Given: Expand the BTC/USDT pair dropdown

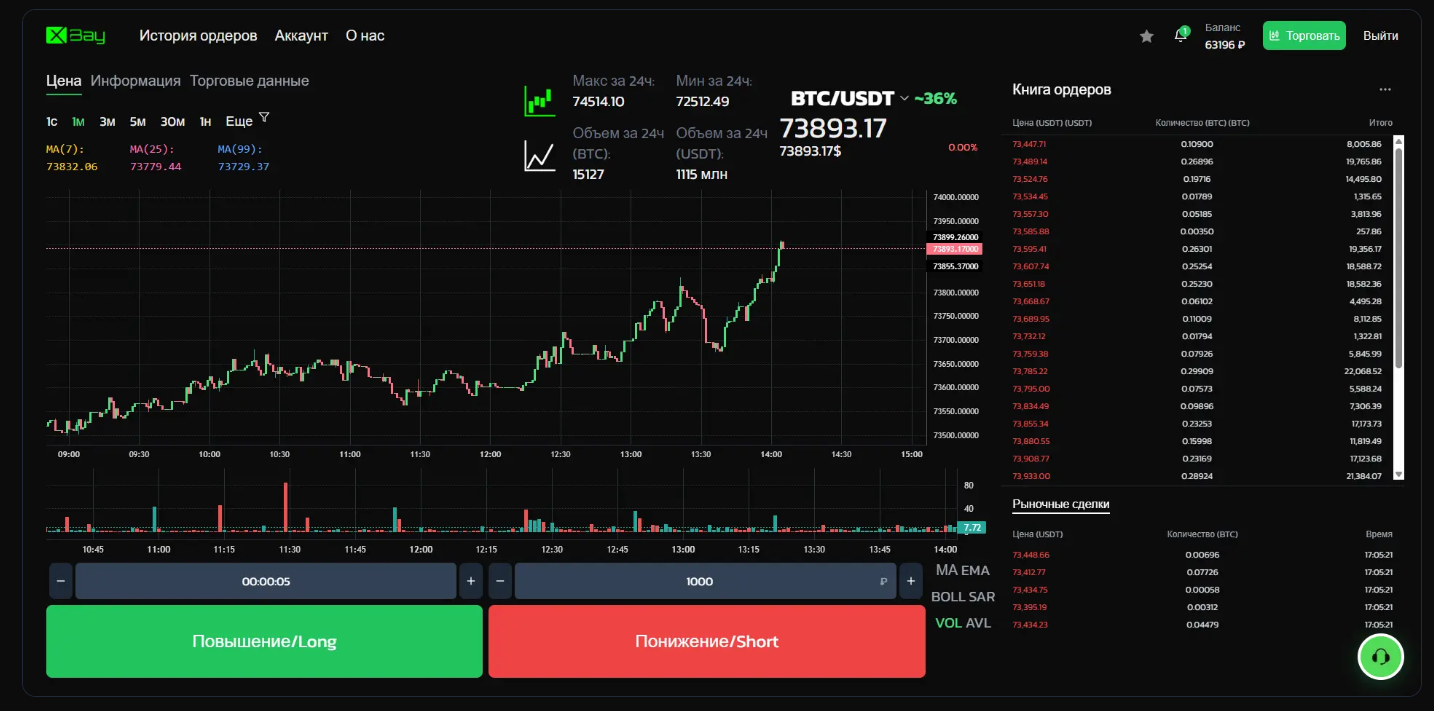Looking at the screenshot, I should pyautogui.click(x=904, y=98).
